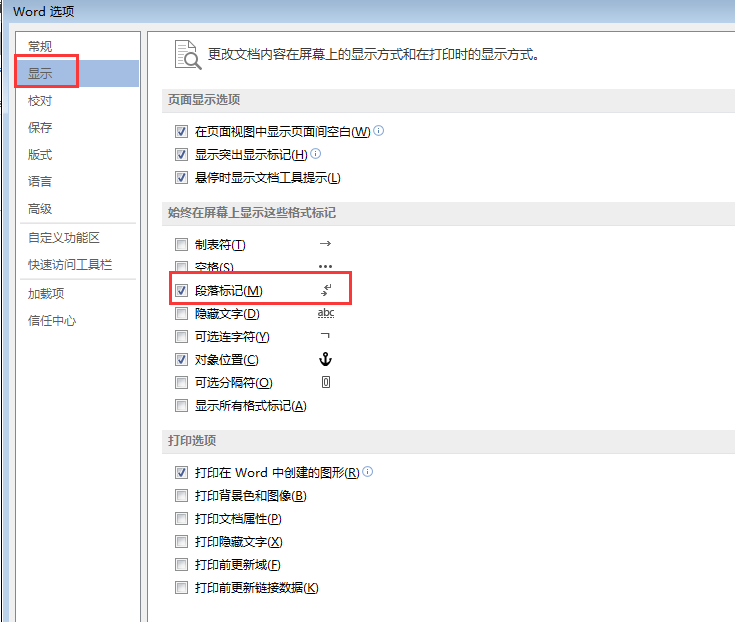Toggle 显示突出显示标记 checkbox
Image resolution: width=735 pixels, height=622 pixels.
181,154
